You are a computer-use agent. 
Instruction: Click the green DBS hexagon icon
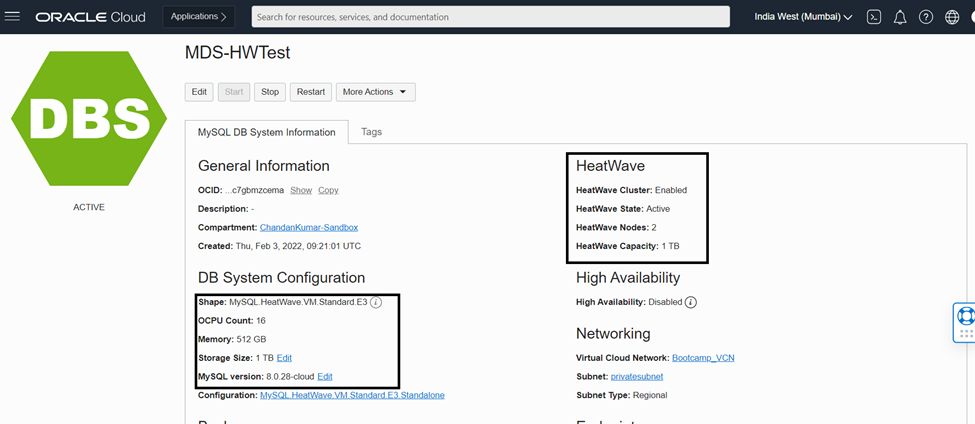(89, 120)
